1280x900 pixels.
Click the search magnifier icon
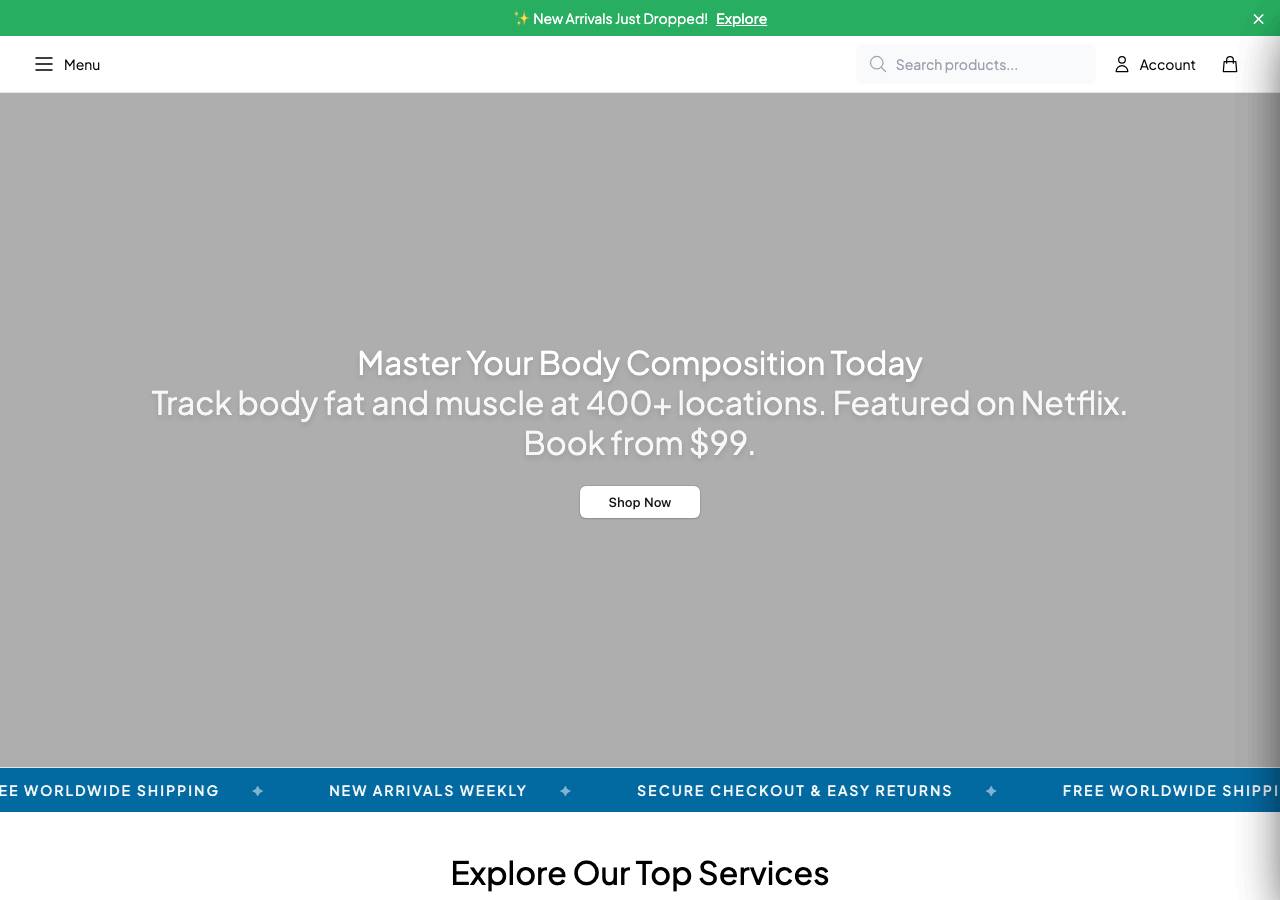point(878,64)
